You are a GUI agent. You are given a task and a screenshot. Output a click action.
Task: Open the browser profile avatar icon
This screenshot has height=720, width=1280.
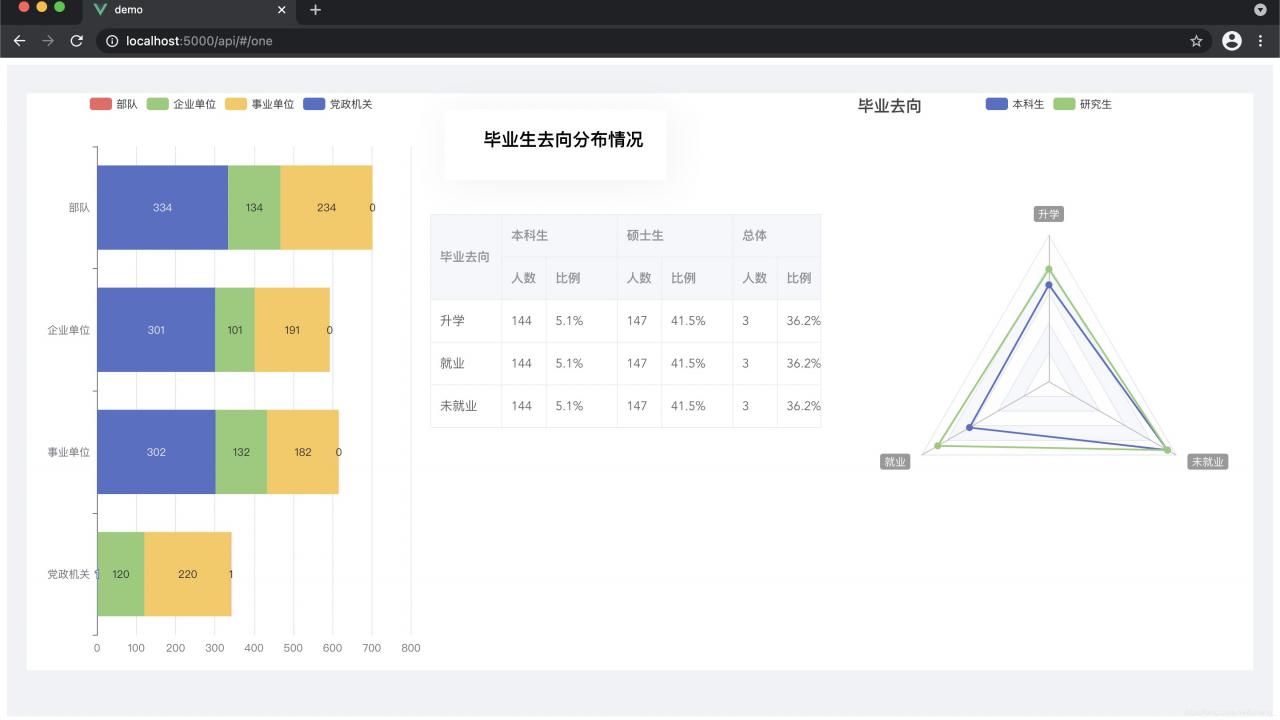coord(1231,41)
